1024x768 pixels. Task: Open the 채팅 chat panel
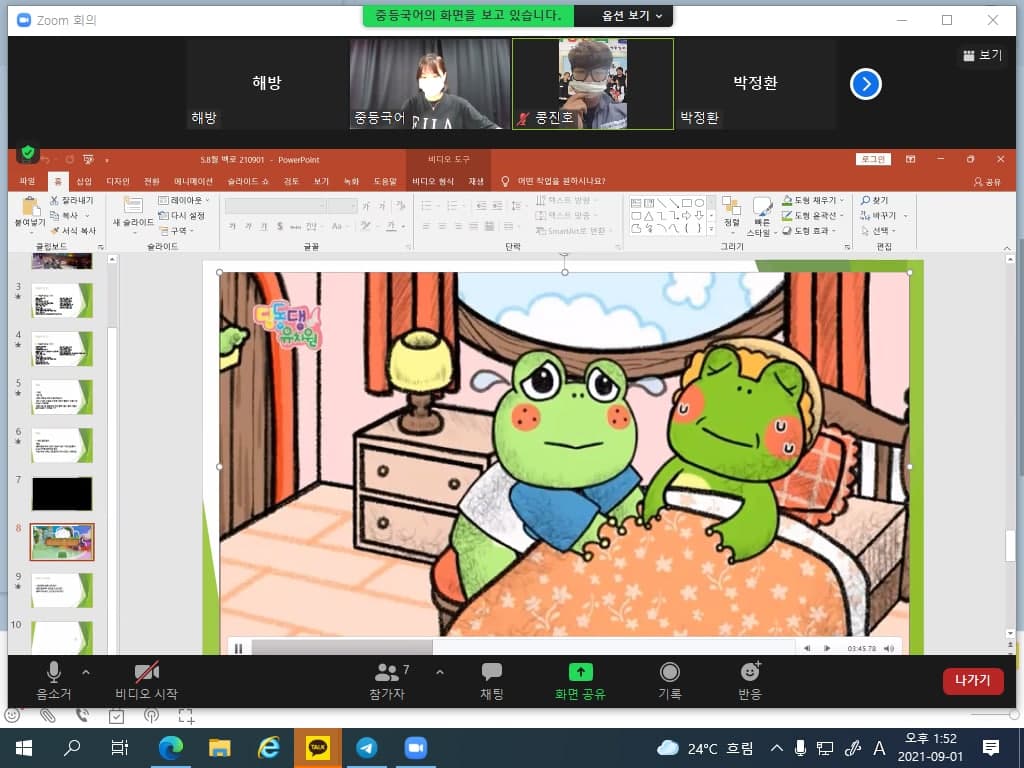492,680
